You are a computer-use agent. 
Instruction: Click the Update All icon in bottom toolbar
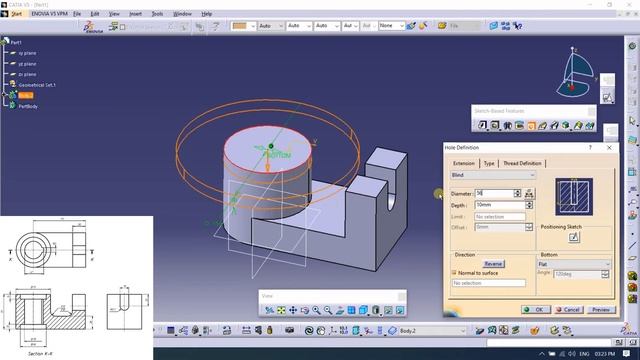click(309, 331)
